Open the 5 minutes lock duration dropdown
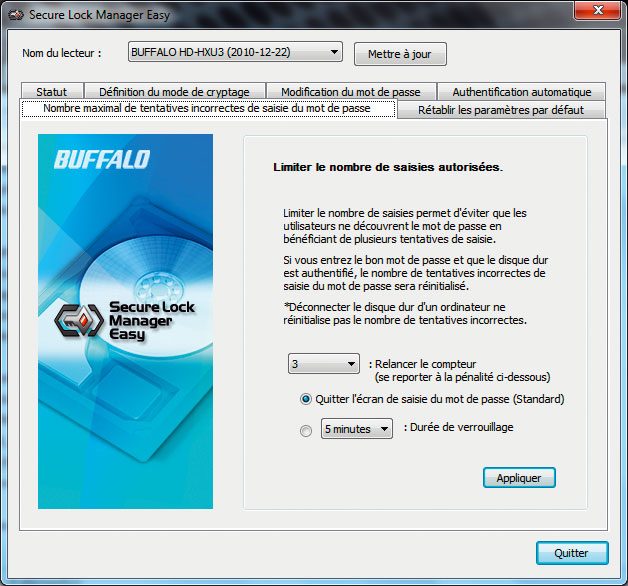 tap(356, 429)
